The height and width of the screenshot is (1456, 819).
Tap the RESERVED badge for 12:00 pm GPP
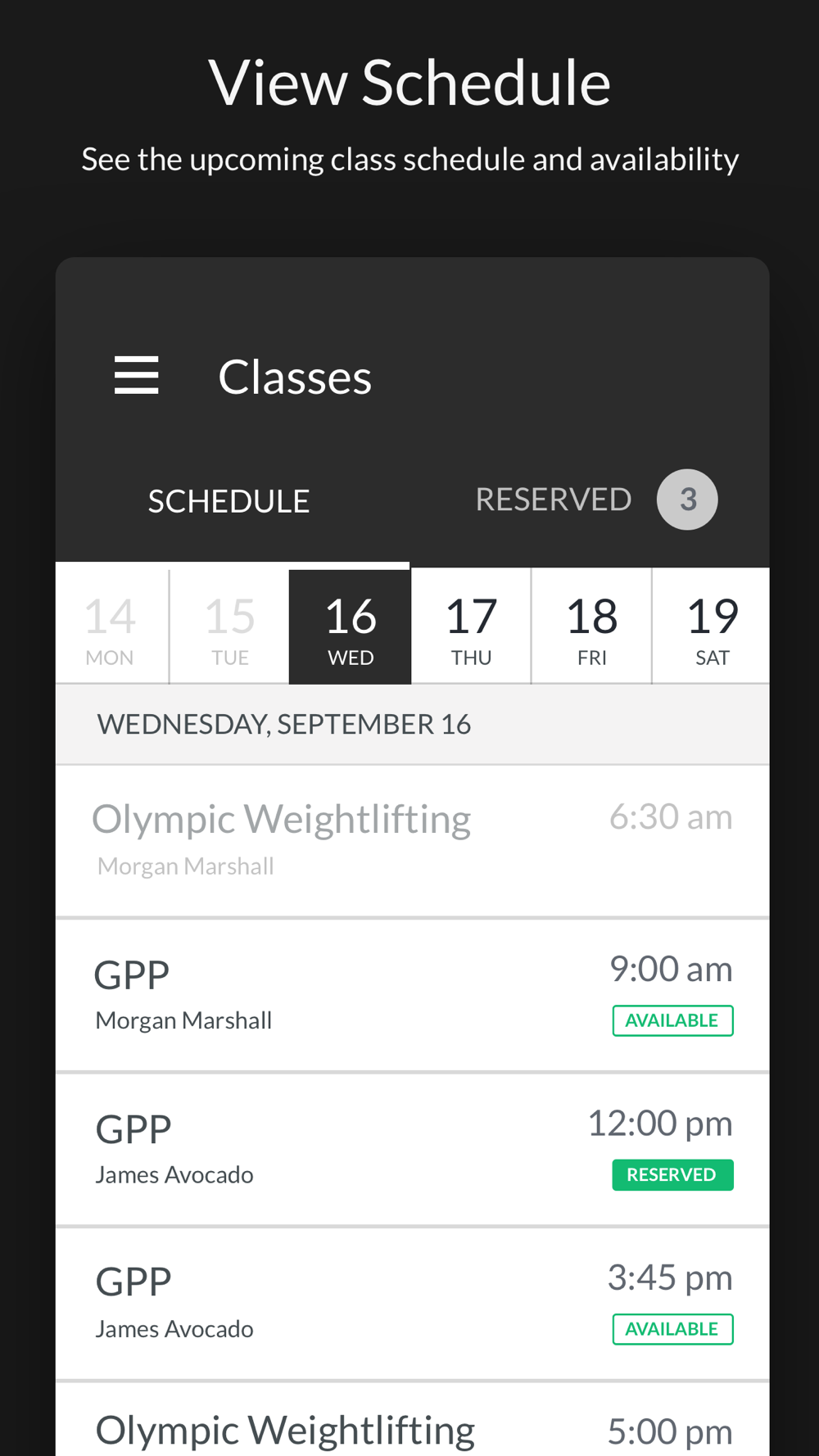click(x=672, y=1174)
